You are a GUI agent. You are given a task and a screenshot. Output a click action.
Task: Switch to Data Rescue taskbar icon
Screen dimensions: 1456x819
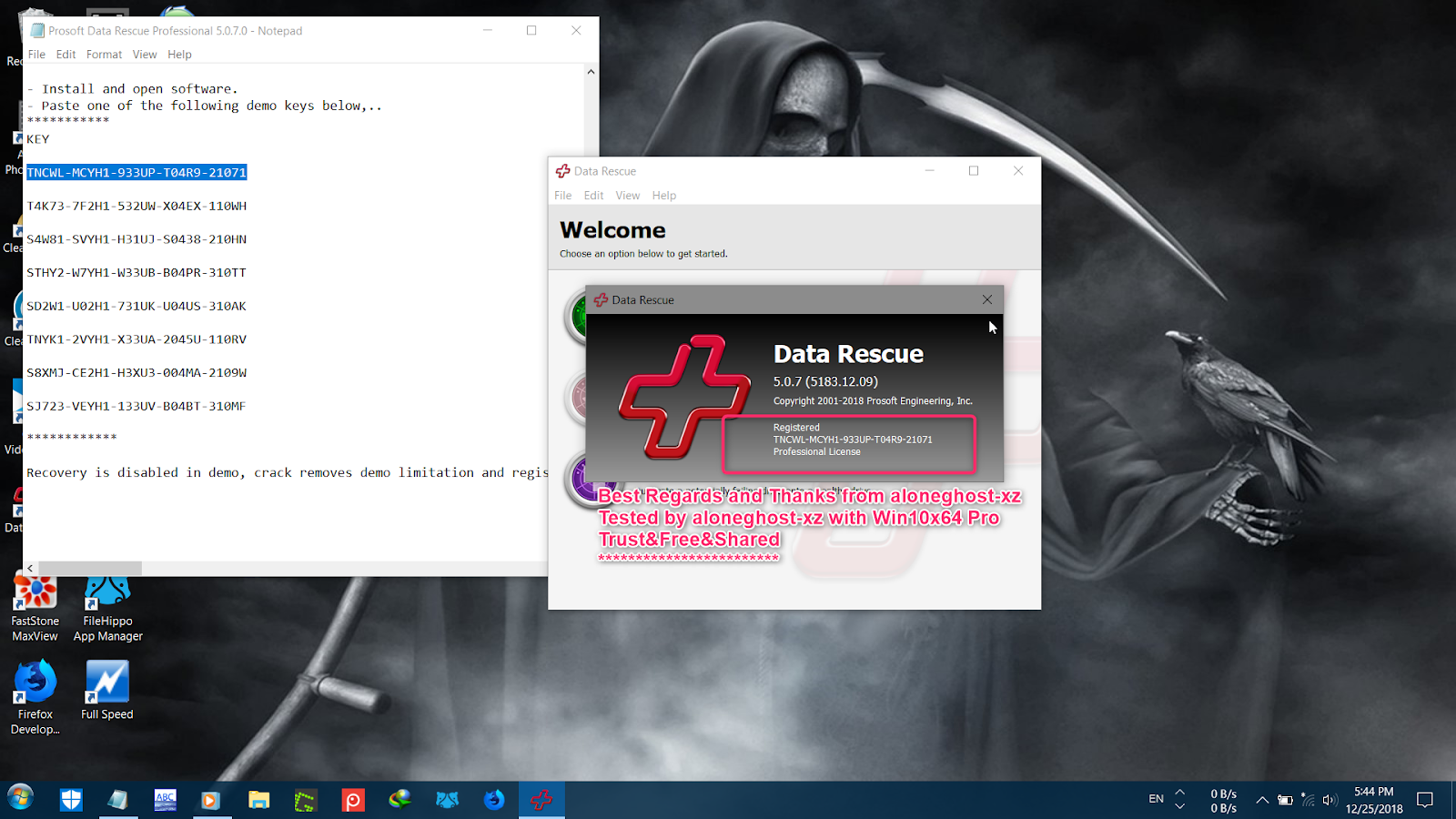click(x=541, y=800)
